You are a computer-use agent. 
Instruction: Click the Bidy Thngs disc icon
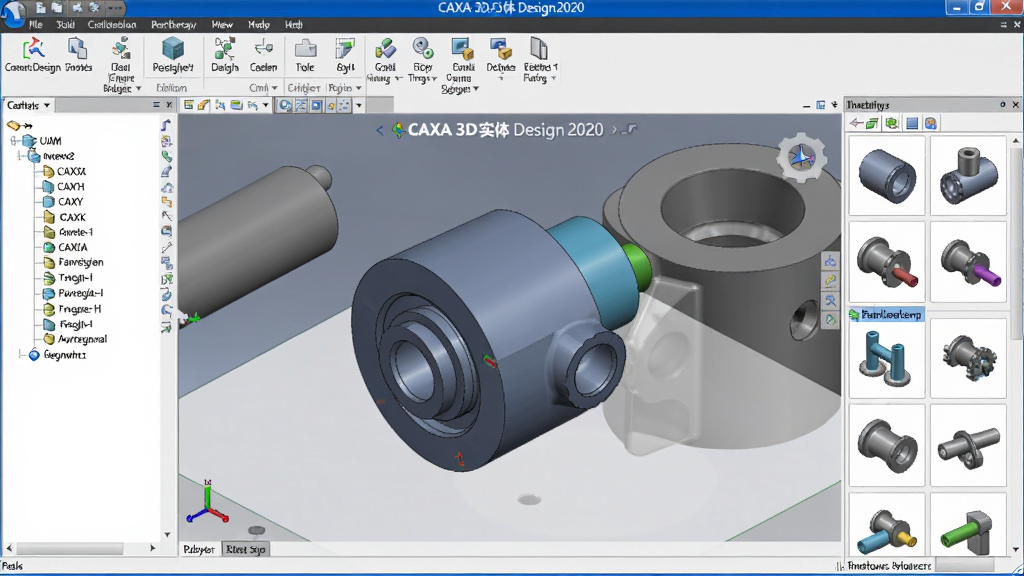coord(423,48)
